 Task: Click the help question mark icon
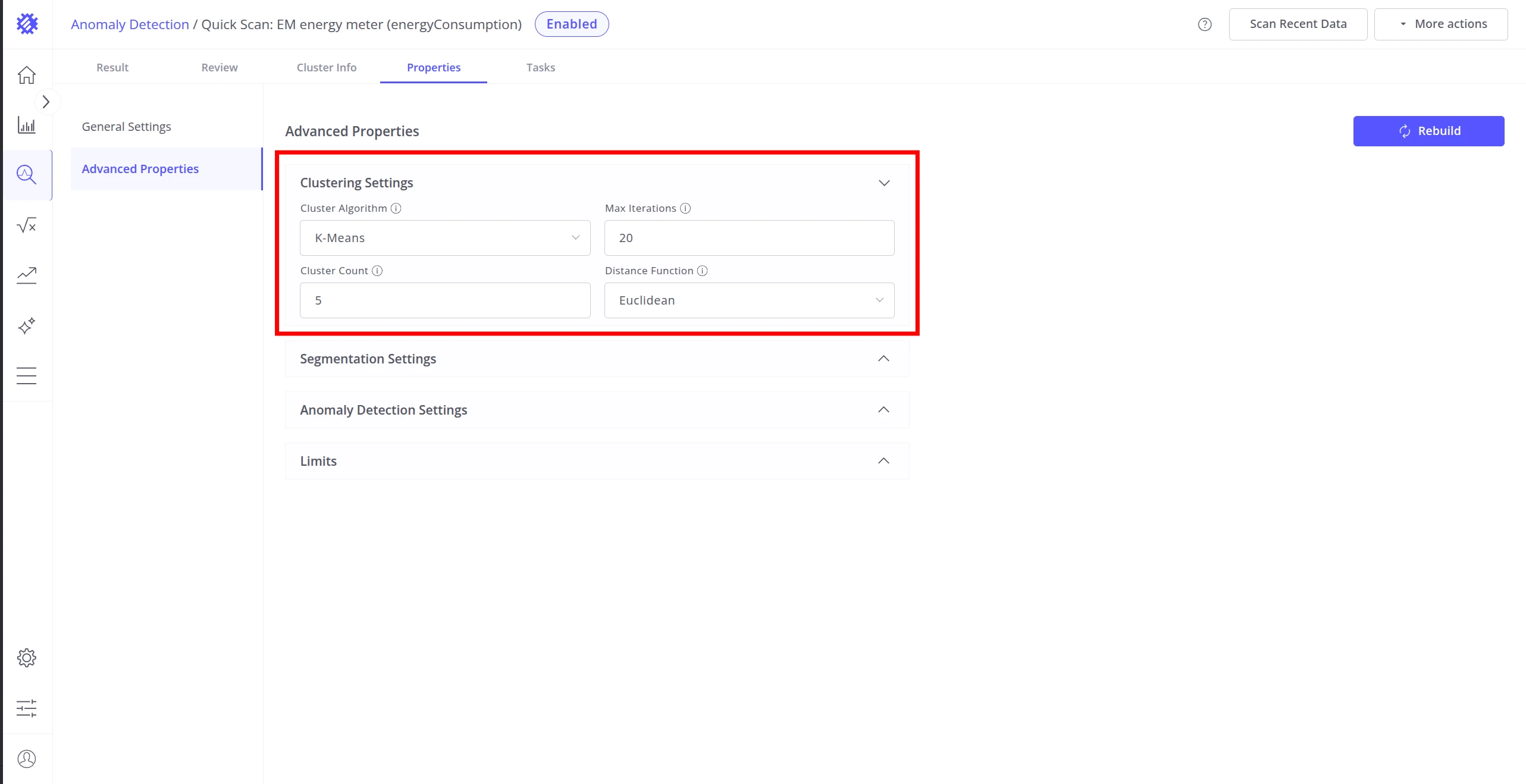[x=1205, y=24]
